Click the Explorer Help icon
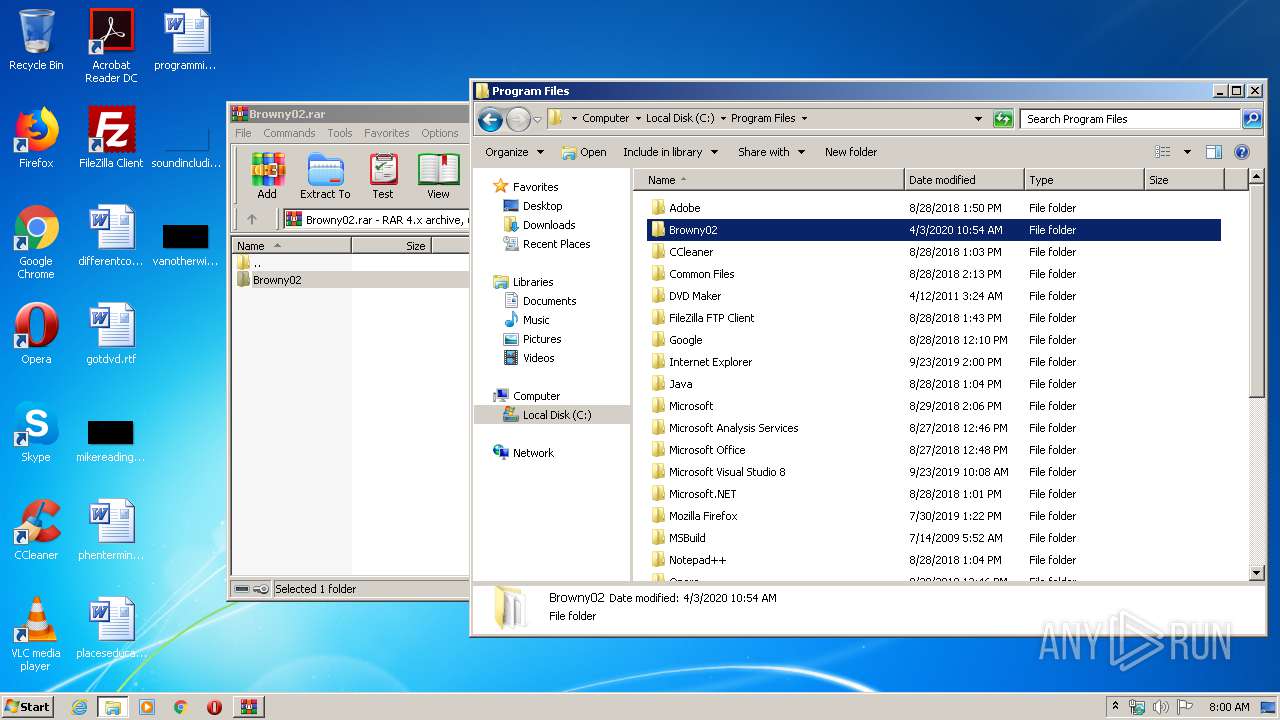The image size is (1280, 720). (1242, 152)
